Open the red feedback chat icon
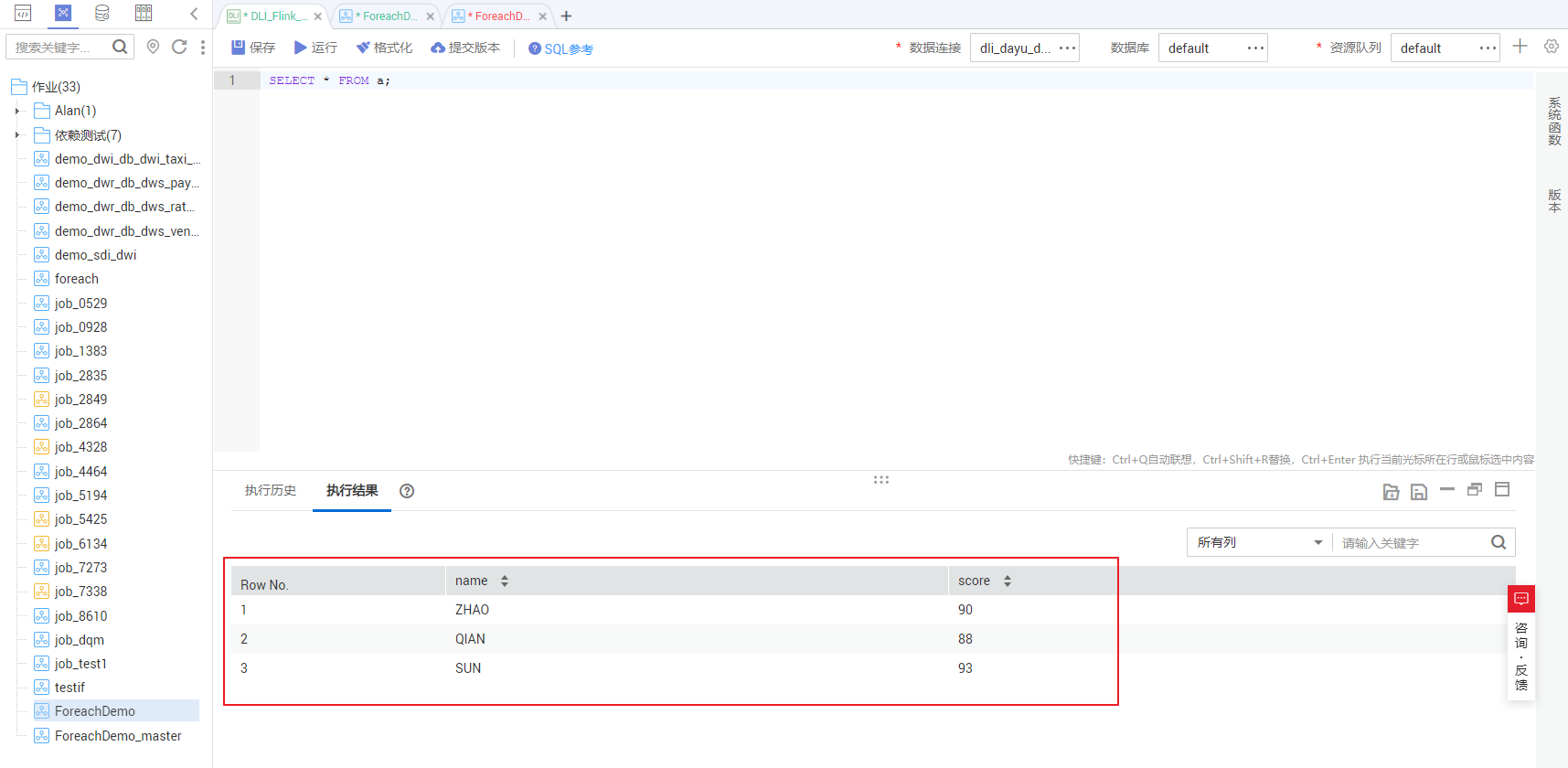 [x=1521, y=599]
